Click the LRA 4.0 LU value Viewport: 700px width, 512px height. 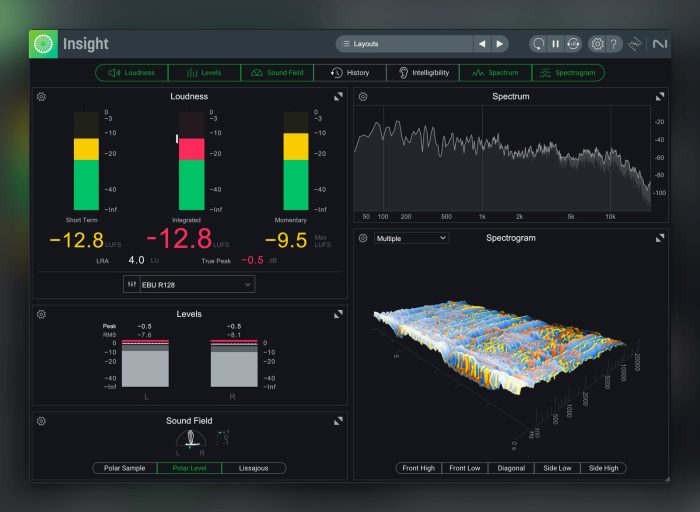pyautogui.click(x=136, y=260)
